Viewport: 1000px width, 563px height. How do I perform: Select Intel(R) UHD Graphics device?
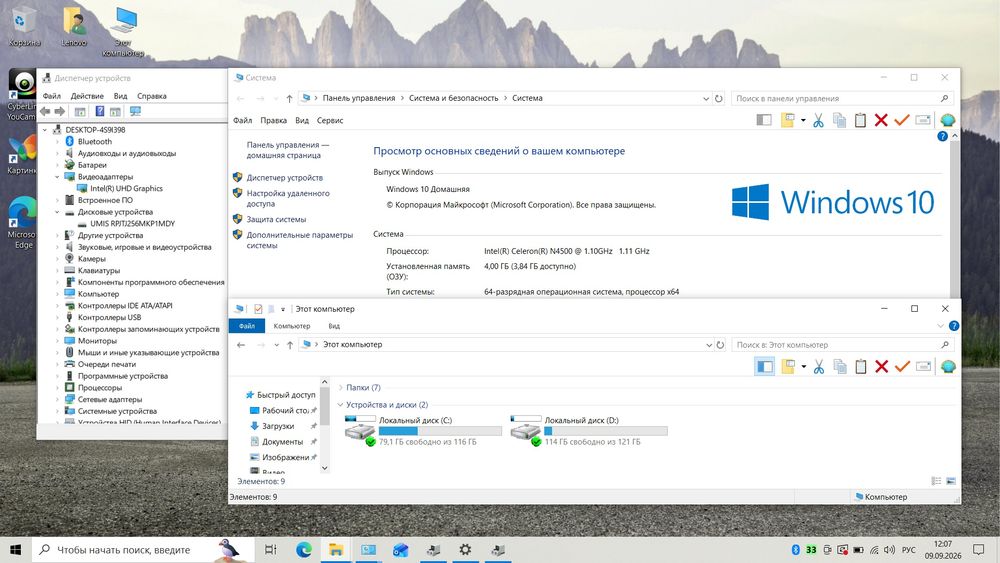[126, 189]
